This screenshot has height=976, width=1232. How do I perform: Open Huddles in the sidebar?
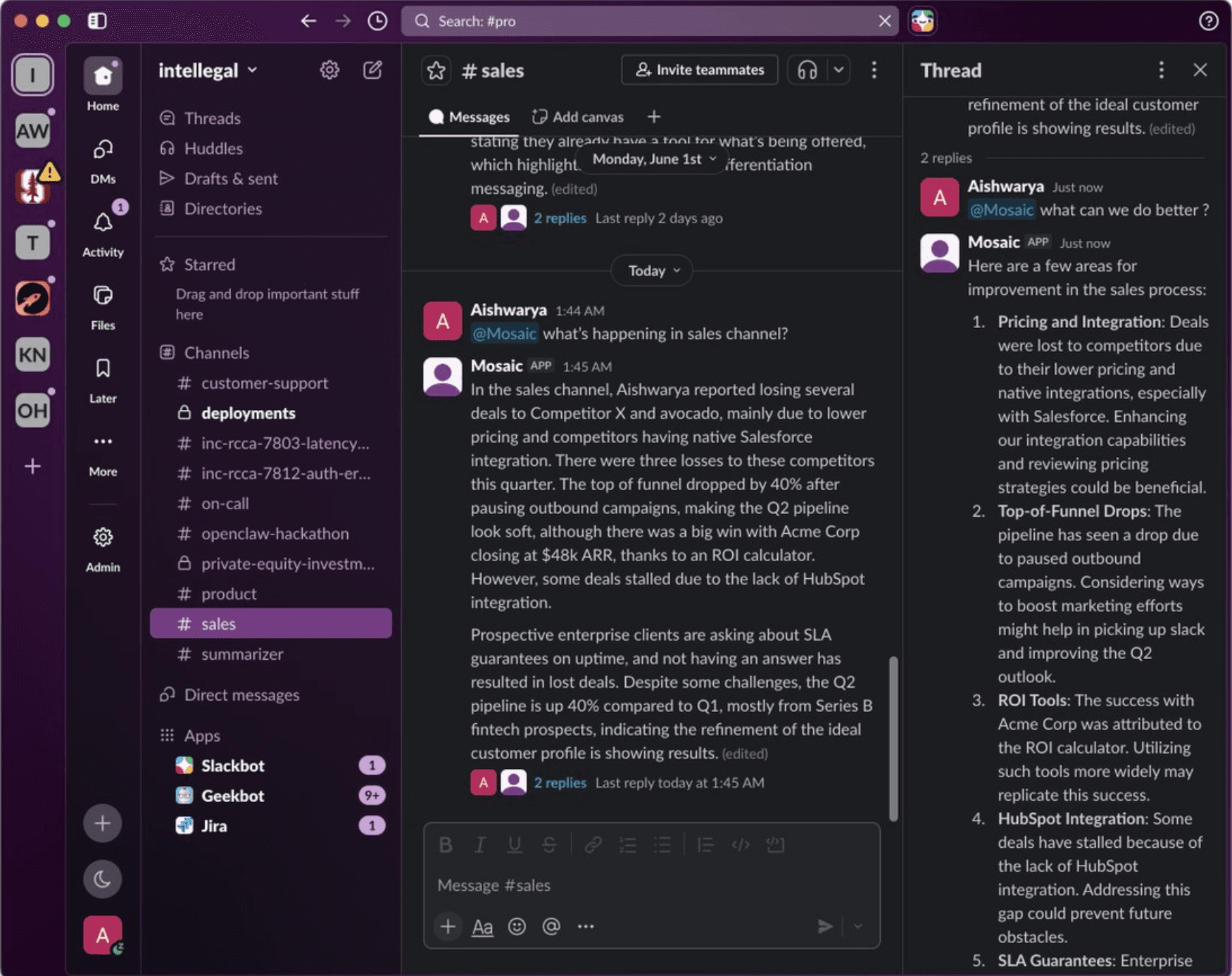[271, 149]
